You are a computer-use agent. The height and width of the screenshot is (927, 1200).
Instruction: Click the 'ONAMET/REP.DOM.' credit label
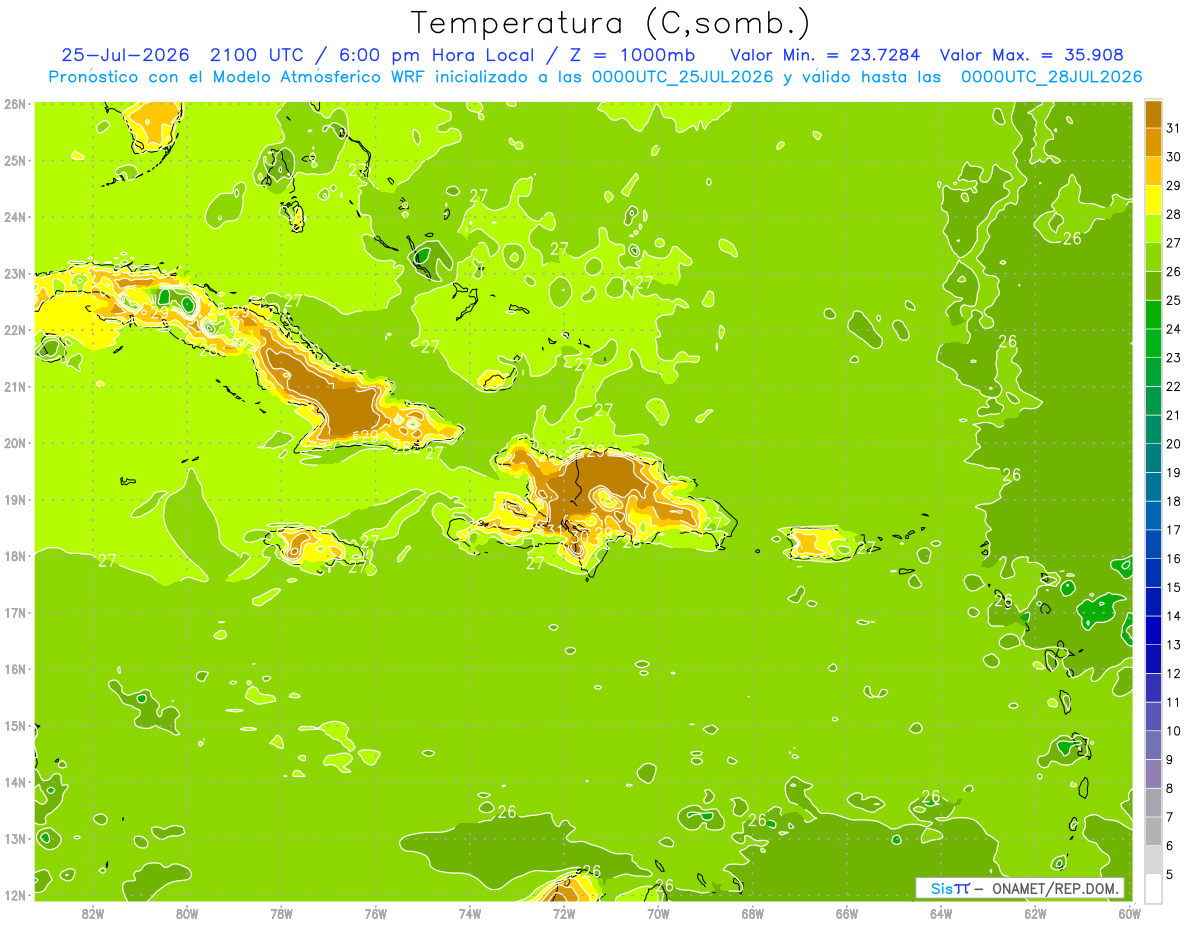pos(1057,888)
